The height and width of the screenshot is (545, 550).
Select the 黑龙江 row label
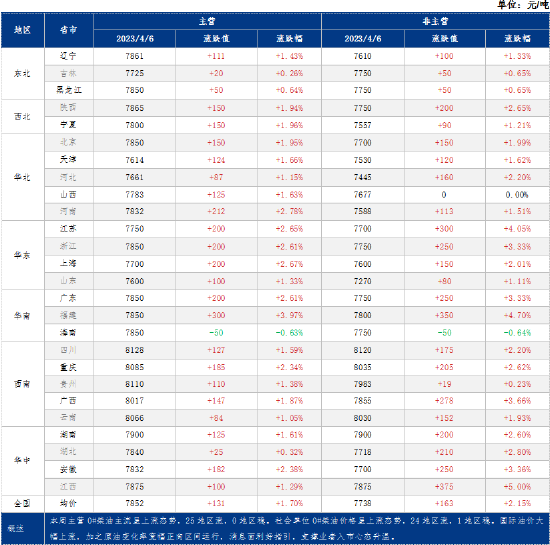point(68,90)
